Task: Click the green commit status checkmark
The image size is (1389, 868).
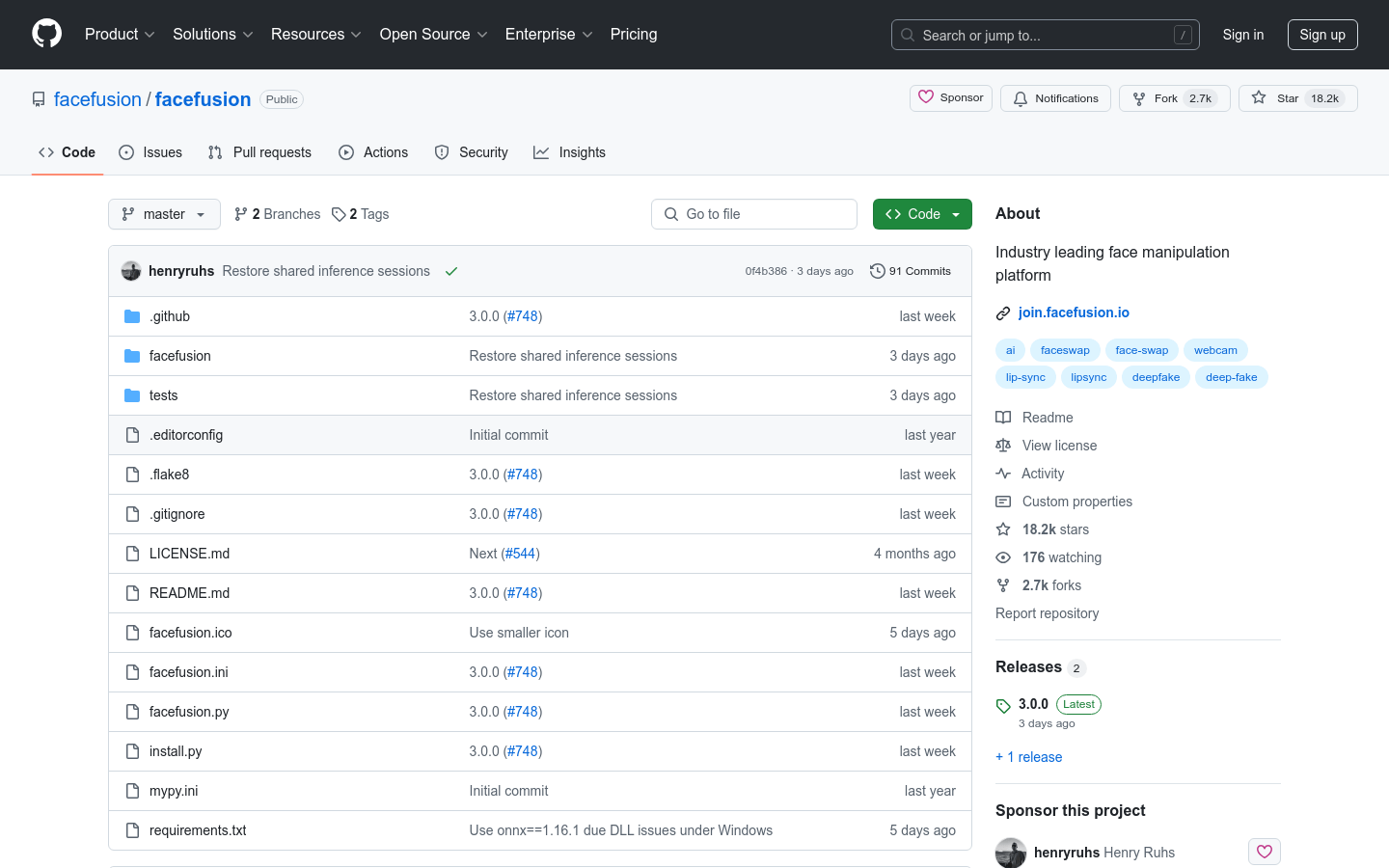Action: click(450, 271)
